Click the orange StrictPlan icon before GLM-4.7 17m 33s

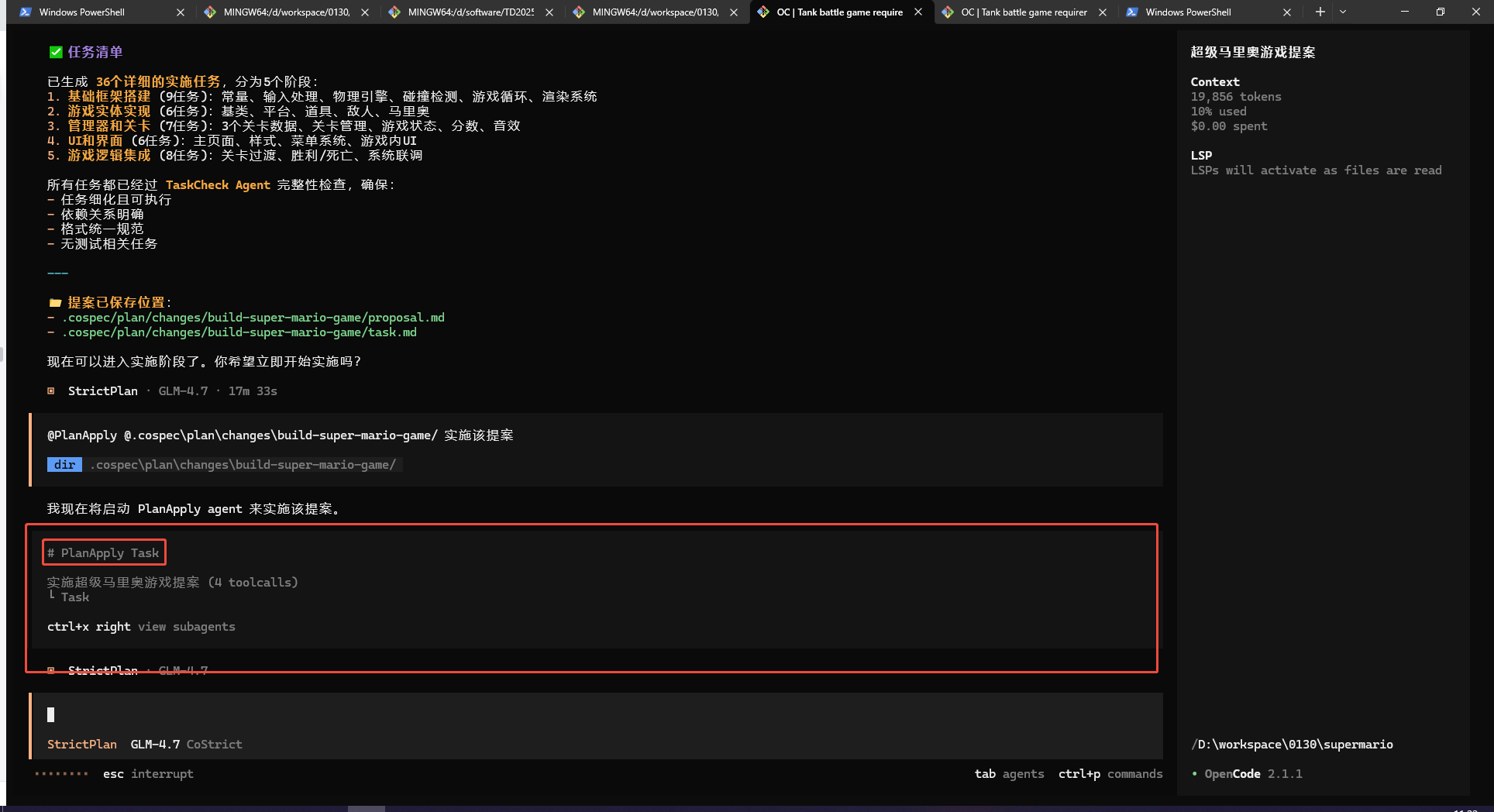(51, 391)
